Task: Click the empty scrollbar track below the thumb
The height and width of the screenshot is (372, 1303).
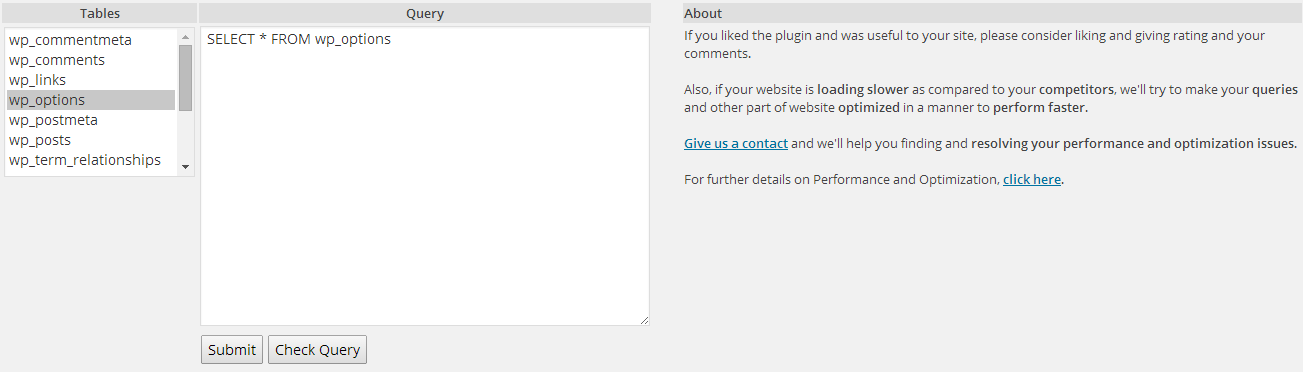Action: (x=185, y=134)
